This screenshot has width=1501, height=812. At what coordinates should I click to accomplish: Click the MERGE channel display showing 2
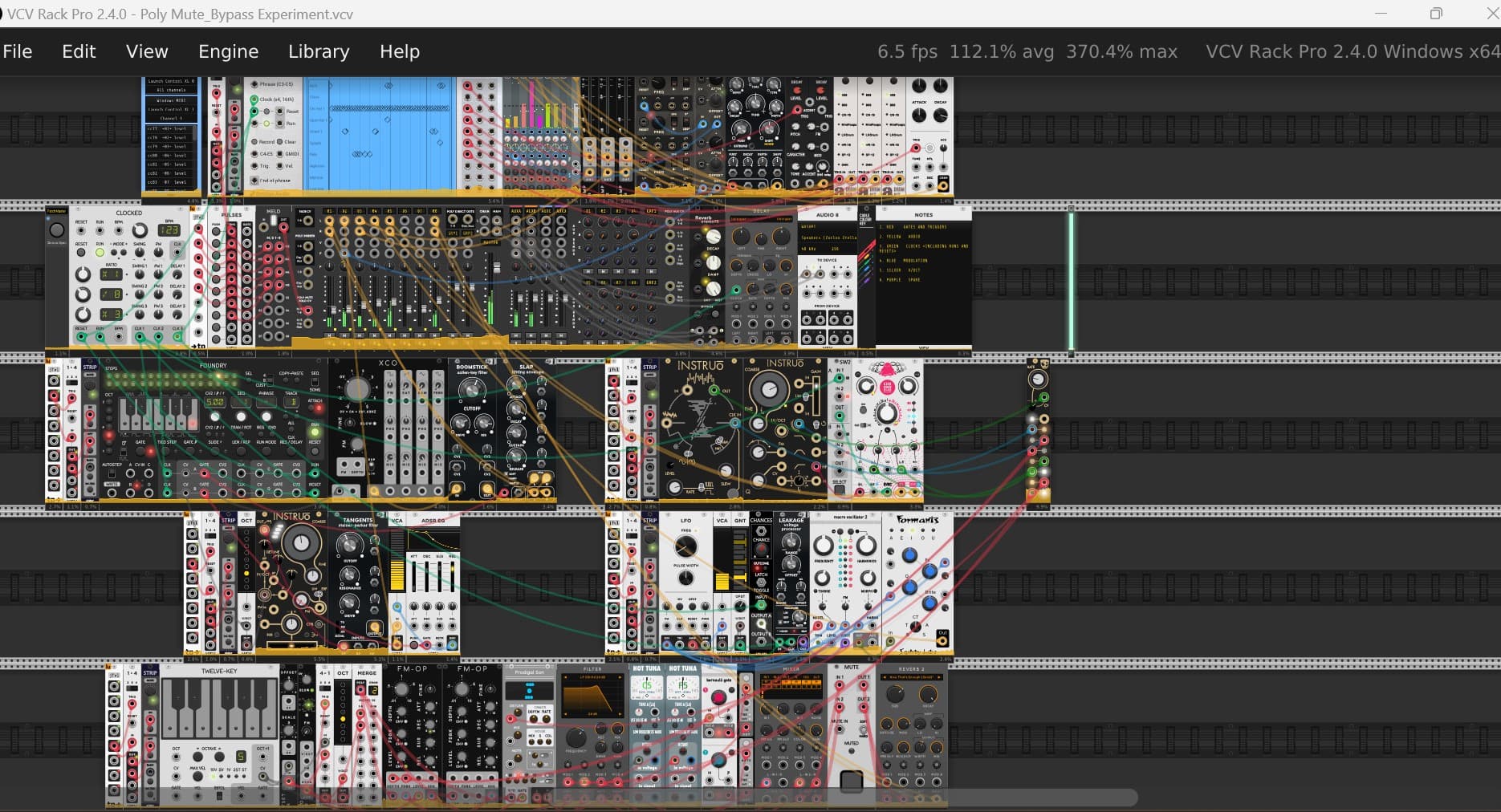pyautogui.click(x=372, y=690)
